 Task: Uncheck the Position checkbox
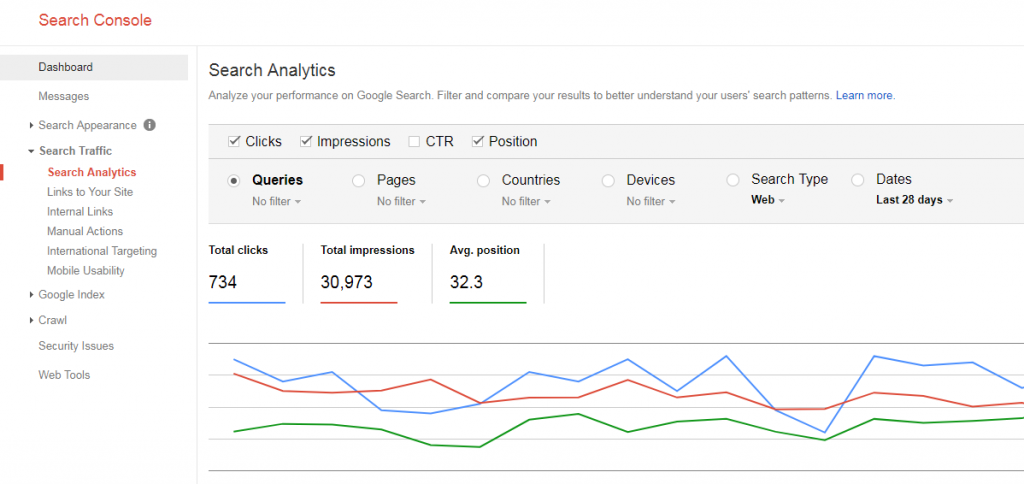pos(477,141)
